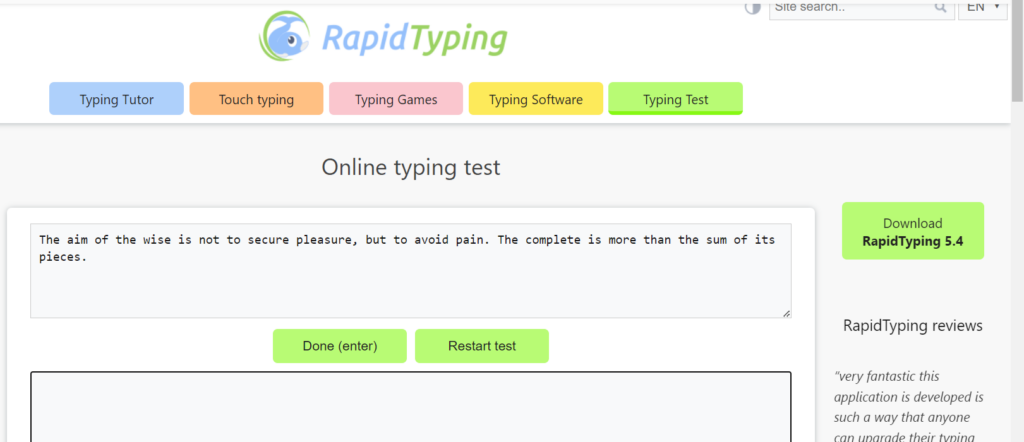The height and width of the screenshot is (442, 1024).
Task: Switch to the Touch typing tab
Action: click(x=256, y=99)
